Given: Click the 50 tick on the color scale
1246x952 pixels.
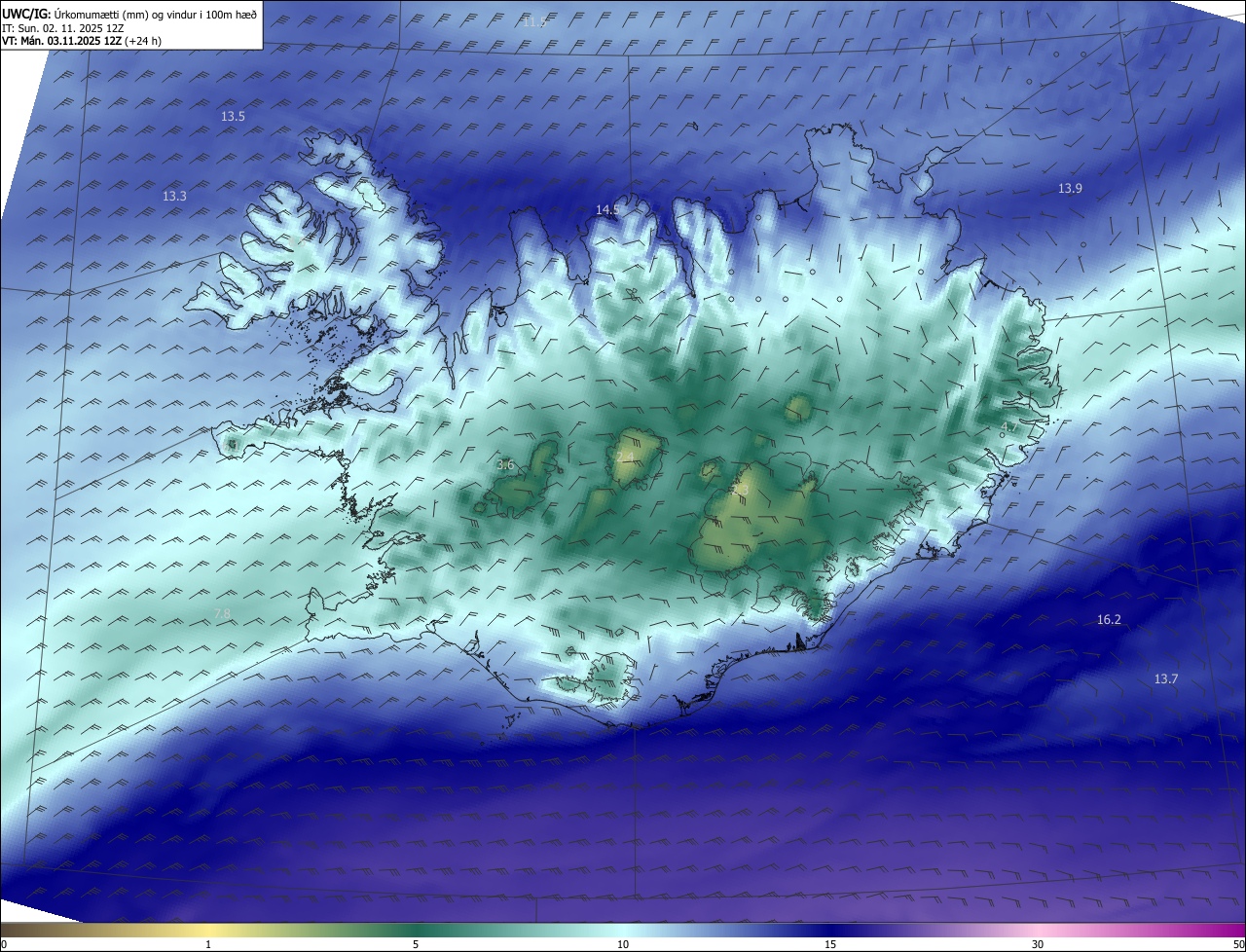Looking at the screenshot, I should [1238, 944].
